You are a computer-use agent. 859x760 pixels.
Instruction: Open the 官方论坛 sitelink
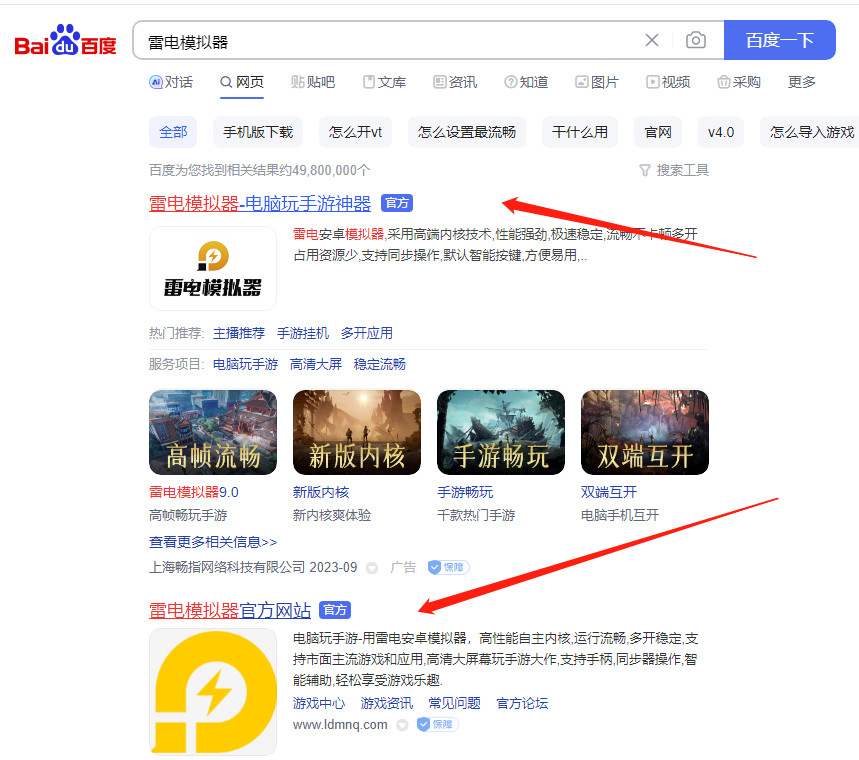coord(522,703)
